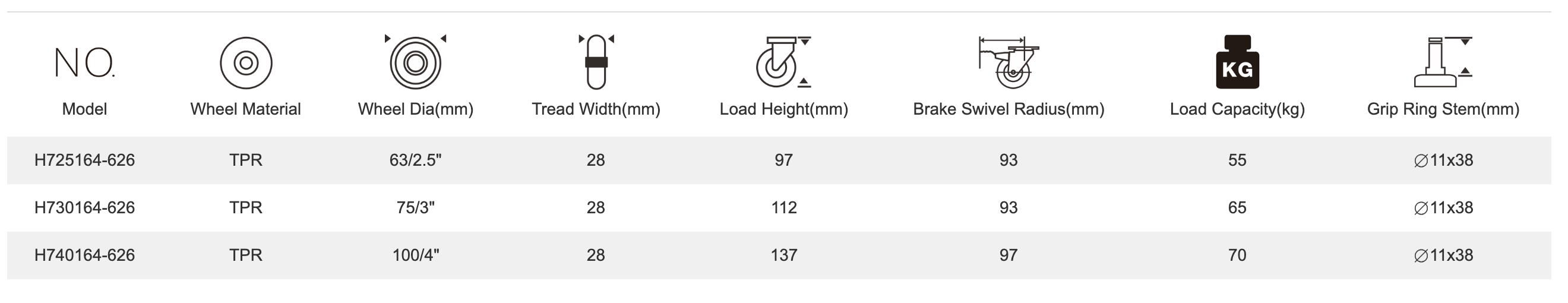Click the NO. model icon
This screenshot has height=303, width=1568.
tap(84, 62)
